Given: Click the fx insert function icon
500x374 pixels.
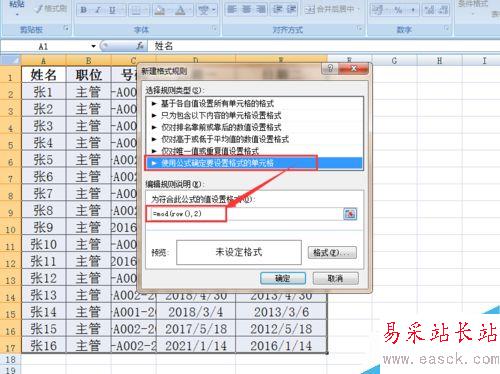Looking at the screenshot, I should point(140,46).
